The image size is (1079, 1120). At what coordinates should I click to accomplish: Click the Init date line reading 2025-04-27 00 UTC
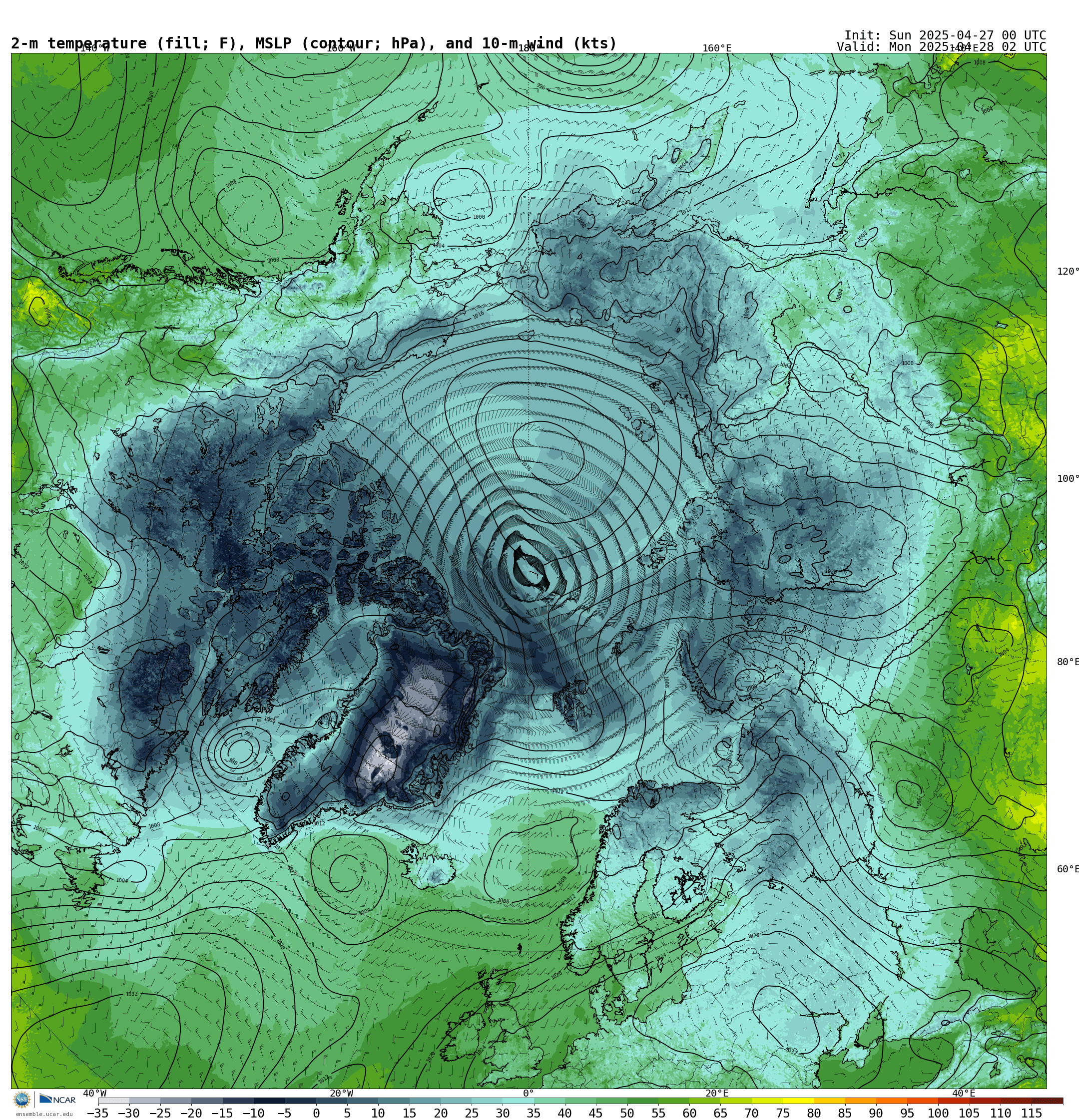[945, 35]
